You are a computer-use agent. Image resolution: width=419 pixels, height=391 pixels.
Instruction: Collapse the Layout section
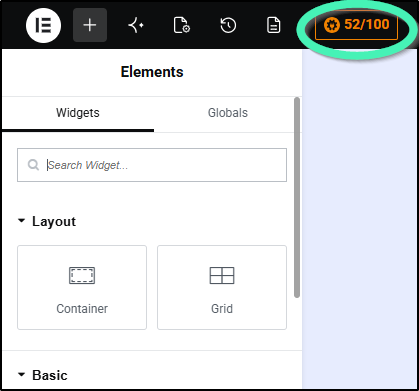pyautogui.click(x=47, y=221)
